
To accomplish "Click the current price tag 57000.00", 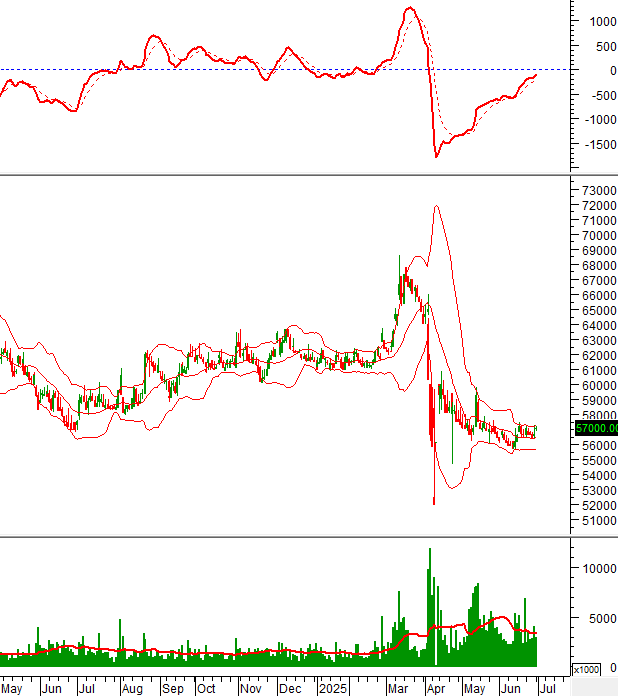I will point(596,428).
